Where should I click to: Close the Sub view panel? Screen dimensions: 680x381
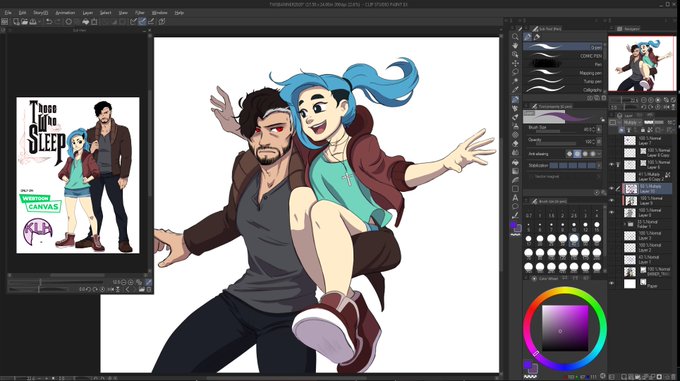click(150, 30)
